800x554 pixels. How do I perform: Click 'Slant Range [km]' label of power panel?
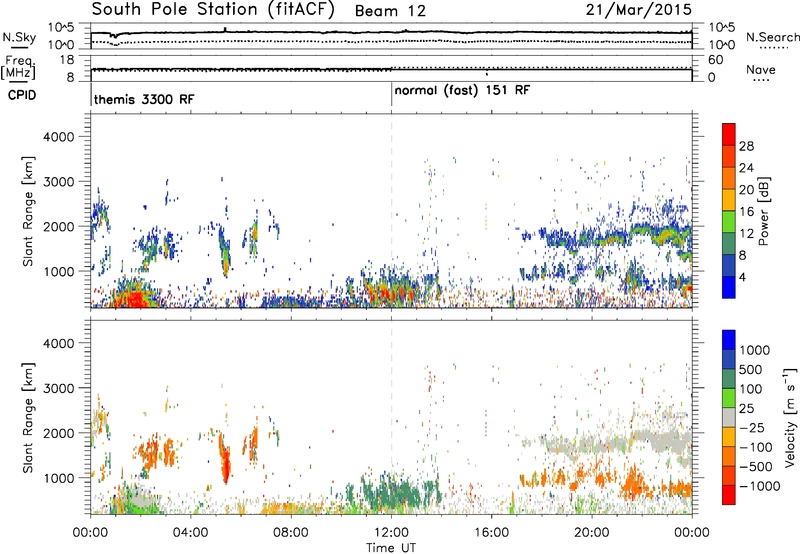(28, 211)
